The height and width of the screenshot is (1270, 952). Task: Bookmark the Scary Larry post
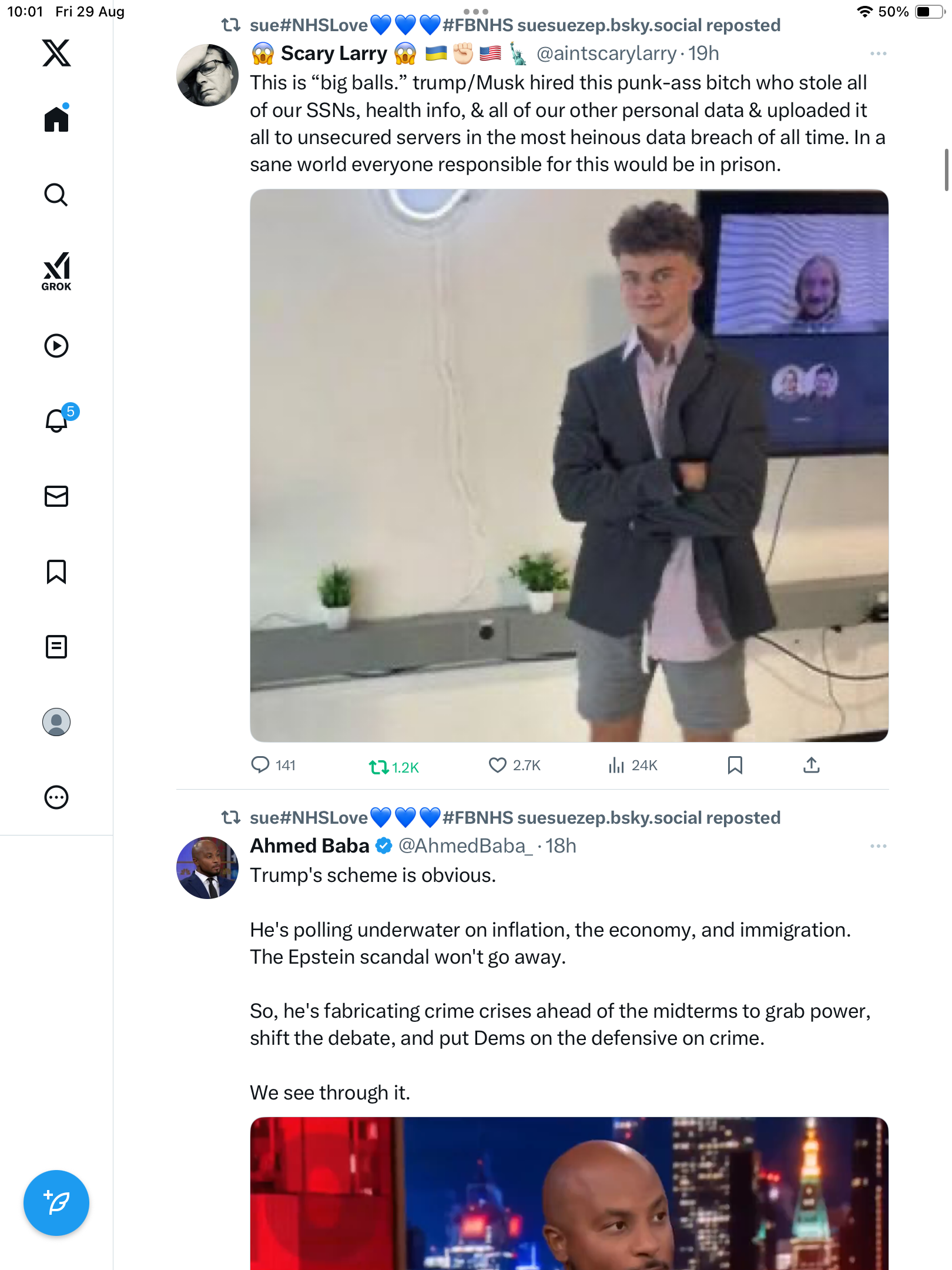[735, 766]
